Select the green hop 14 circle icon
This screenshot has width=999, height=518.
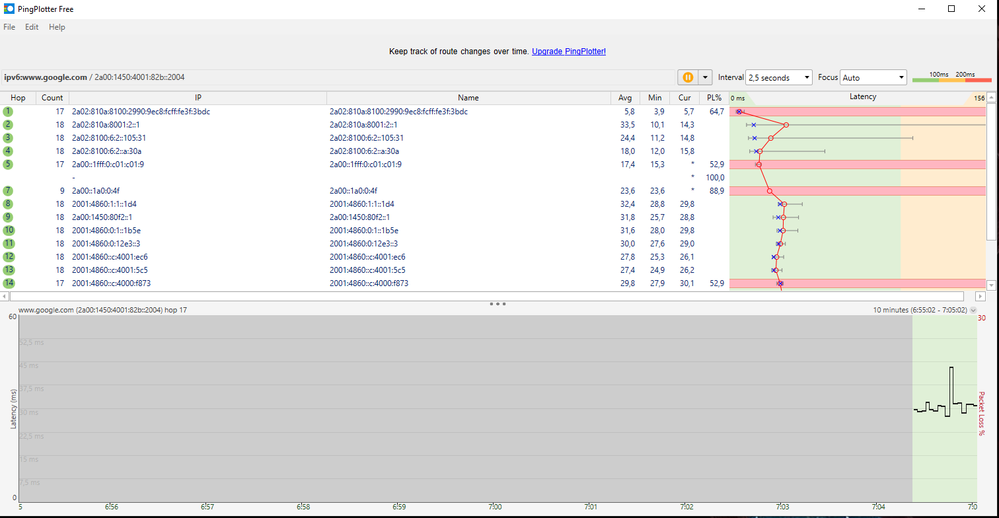[8, 283]
